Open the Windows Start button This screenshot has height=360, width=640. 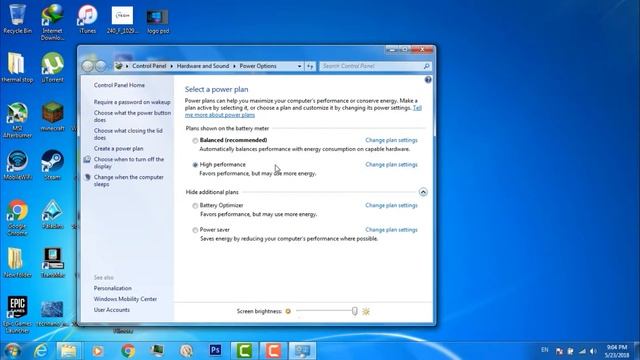click(x=12, y=351)
